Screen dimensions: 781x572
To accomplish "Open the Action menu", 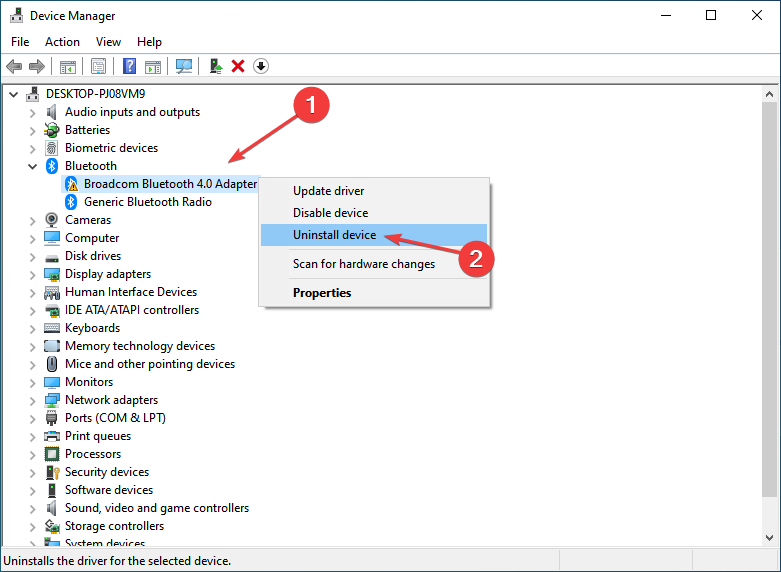I will [x=62, y=42].
